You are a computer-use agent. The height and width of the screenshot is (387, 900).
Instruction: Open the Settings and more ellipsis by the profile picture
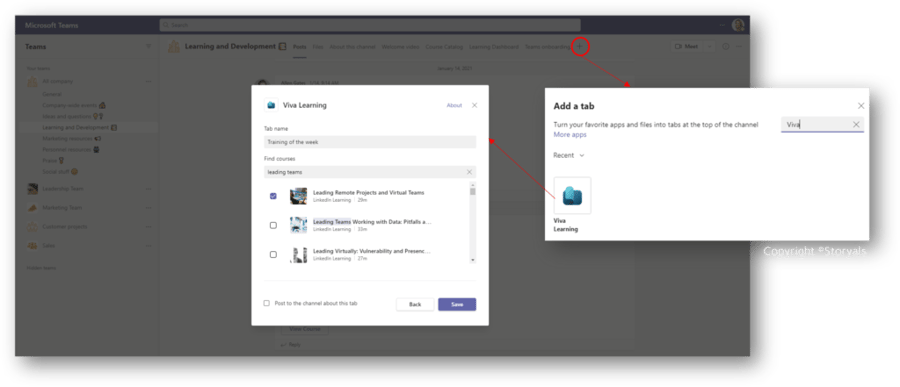pyautogui.click(x=723, y=25)
